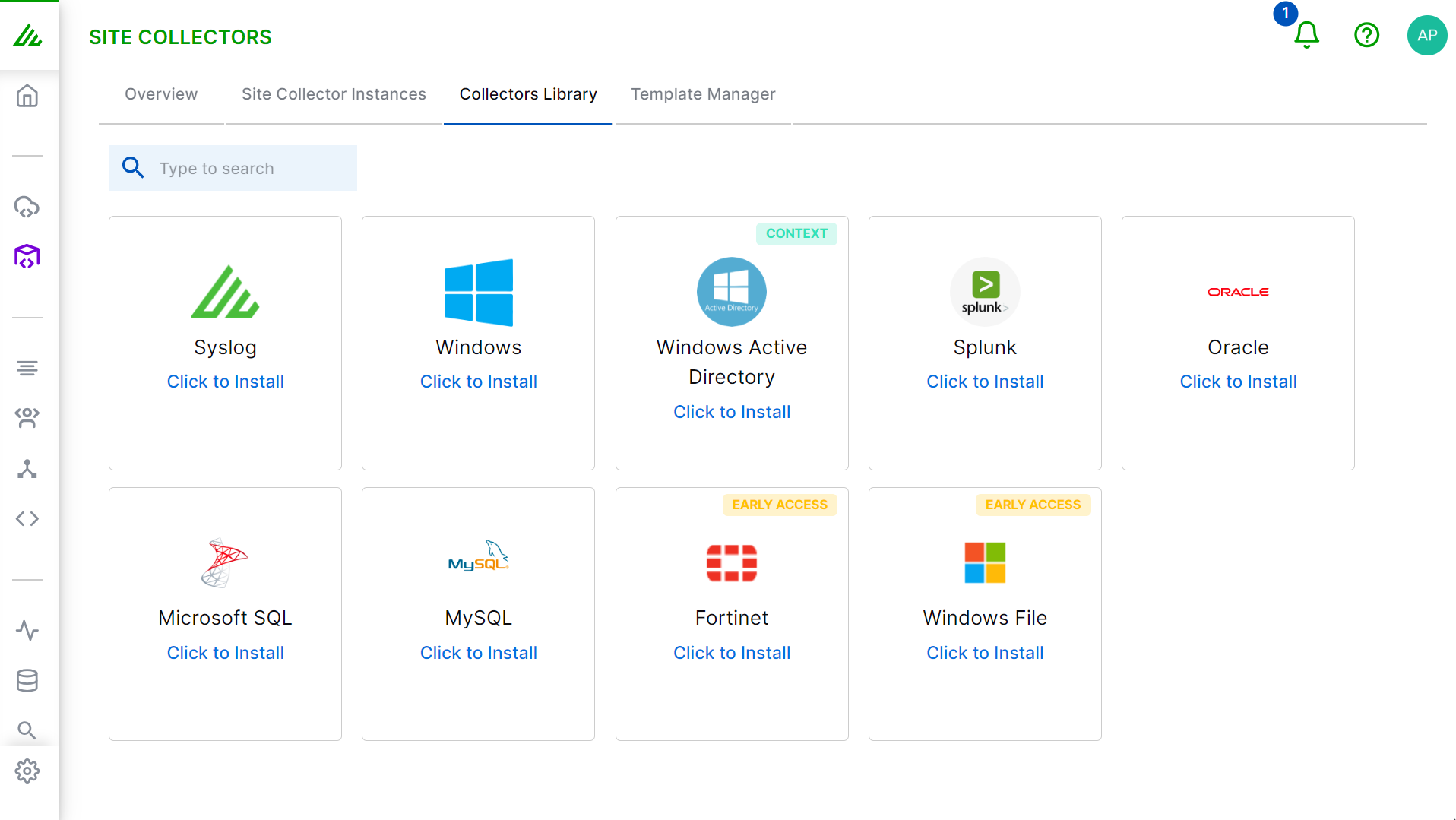1456x820 pixels.
Task: Click the Windows Active Directory logo
Action: tap(731, 292)
